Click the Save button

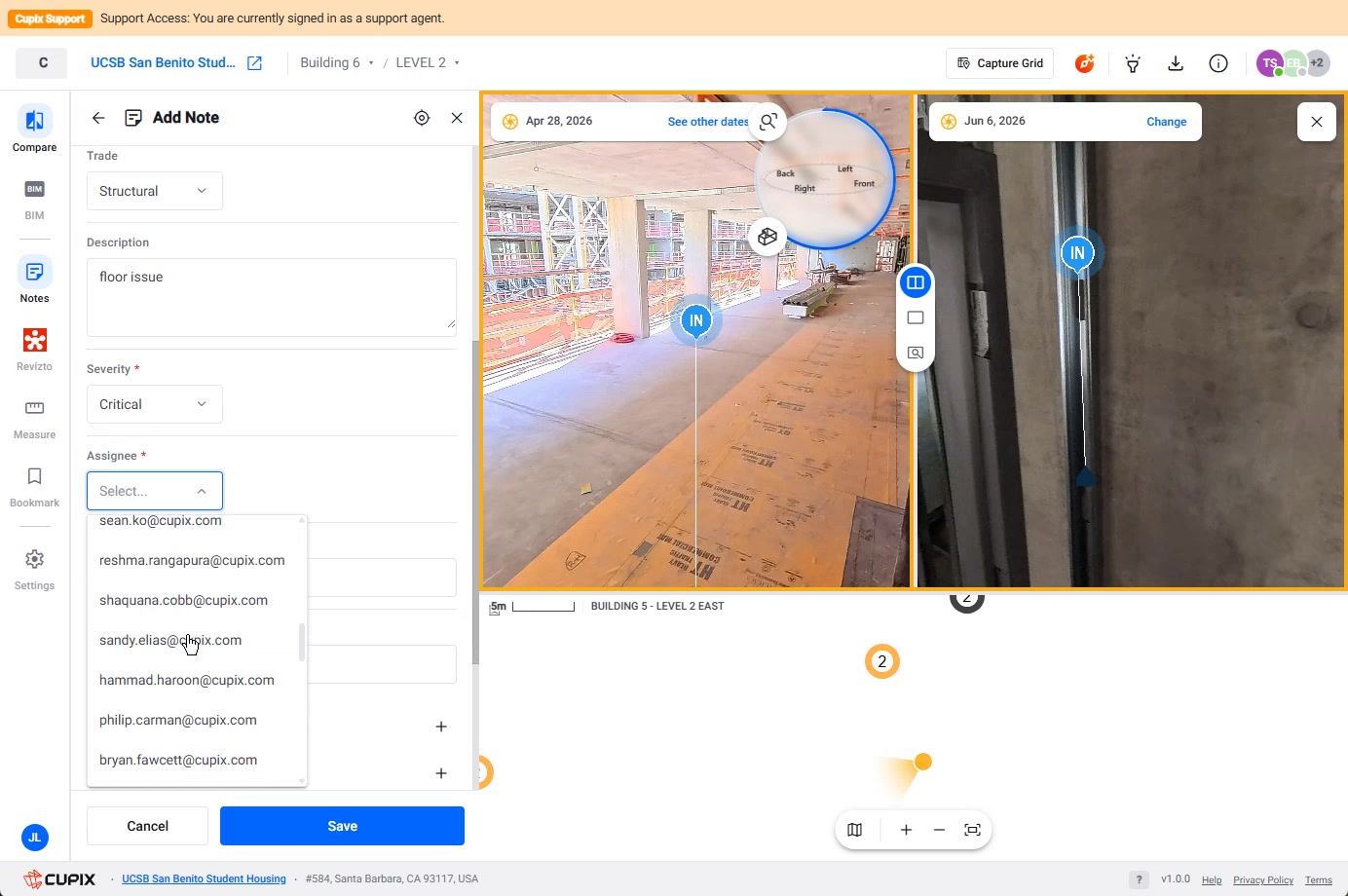[x=342, y=826]
